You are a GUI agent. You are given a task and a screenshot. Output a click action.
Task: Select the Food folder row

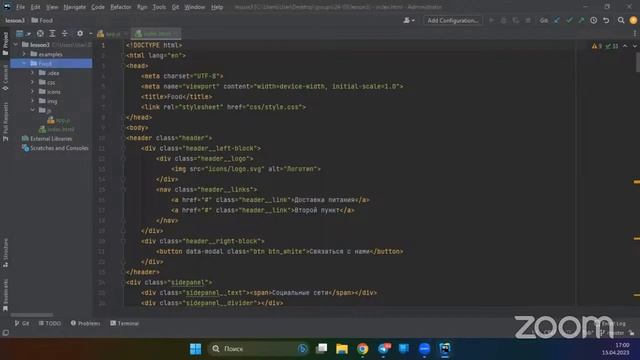[x=51, y=63]
